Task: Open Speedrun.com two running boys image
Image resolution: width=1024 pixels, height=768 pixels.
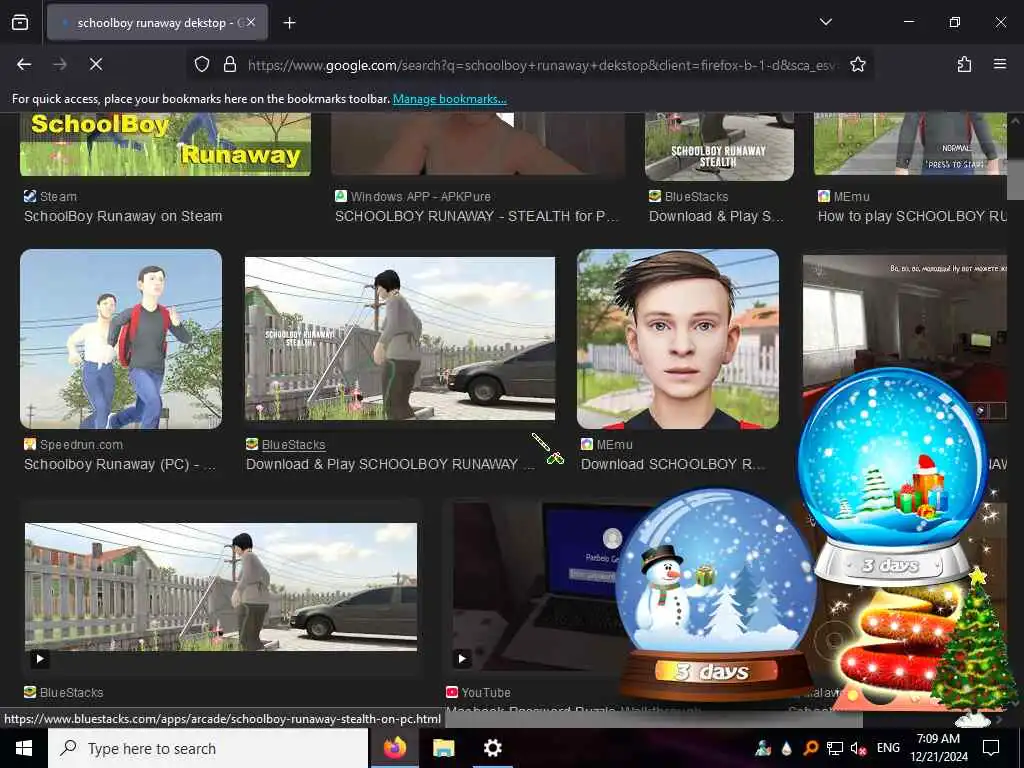Action: click(x=121, y=338)
